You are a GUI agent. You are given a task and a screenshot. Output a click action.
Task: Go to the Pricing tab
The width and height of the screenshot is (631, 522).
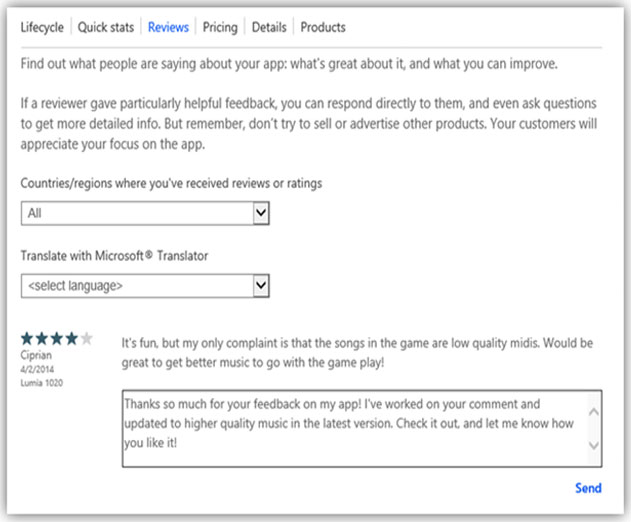(220, 27)
